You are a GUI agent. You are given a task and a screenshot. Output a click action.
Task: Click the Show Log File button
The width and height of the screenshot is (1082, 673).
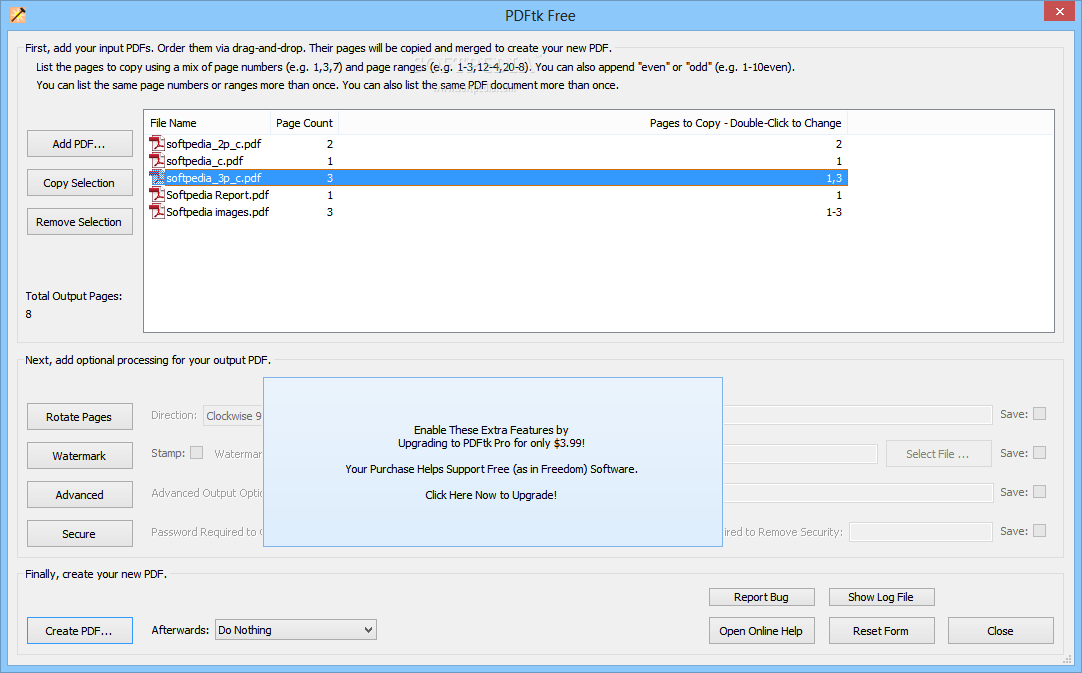pyautogui.click(x=881, y=597)
